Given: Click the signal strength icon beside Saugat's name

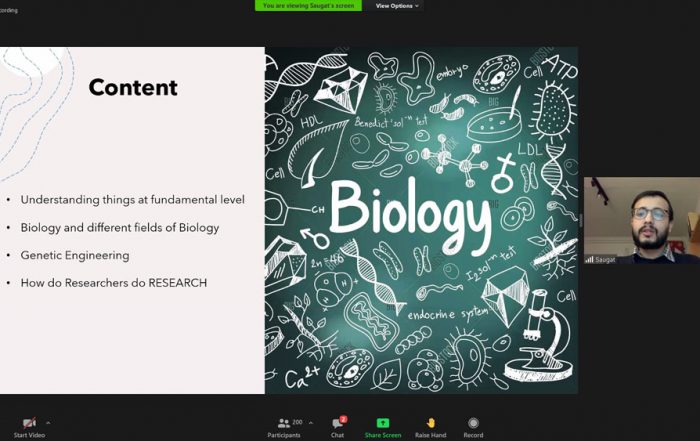Looking at the screenshot, I should click(590, 259).
